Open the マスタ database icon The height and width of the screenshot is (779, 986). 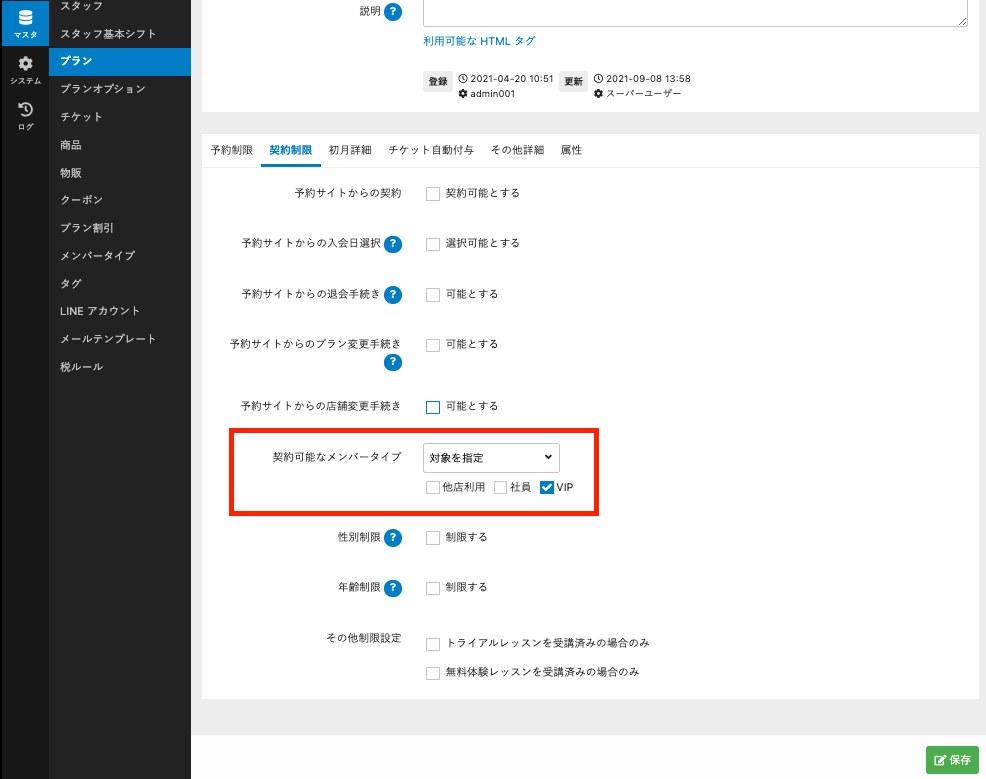click(25, 24)
